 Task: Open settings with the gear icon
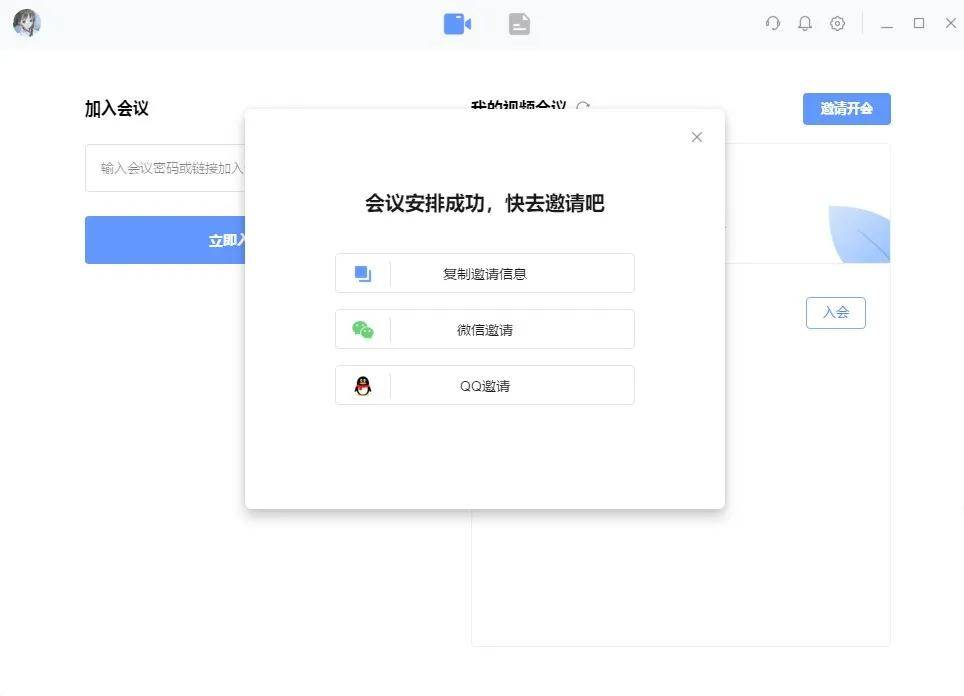pyautogui.click(x=837, y=23)
